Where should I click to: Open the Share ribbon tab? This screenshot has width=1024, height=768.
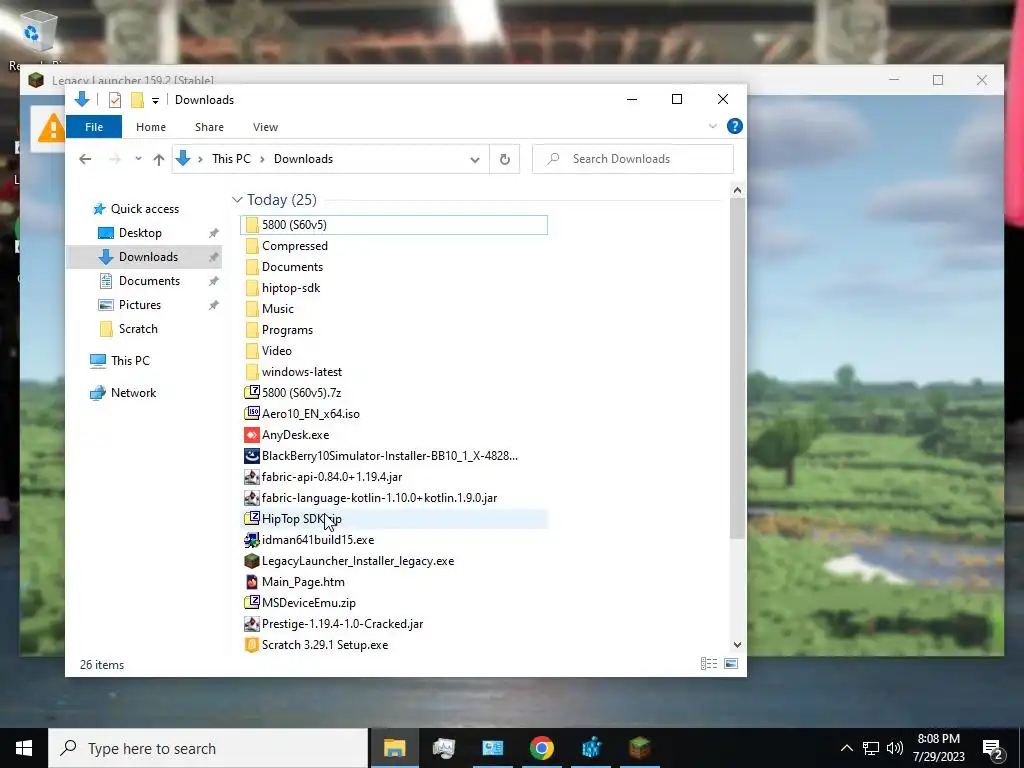coord(209,127)
